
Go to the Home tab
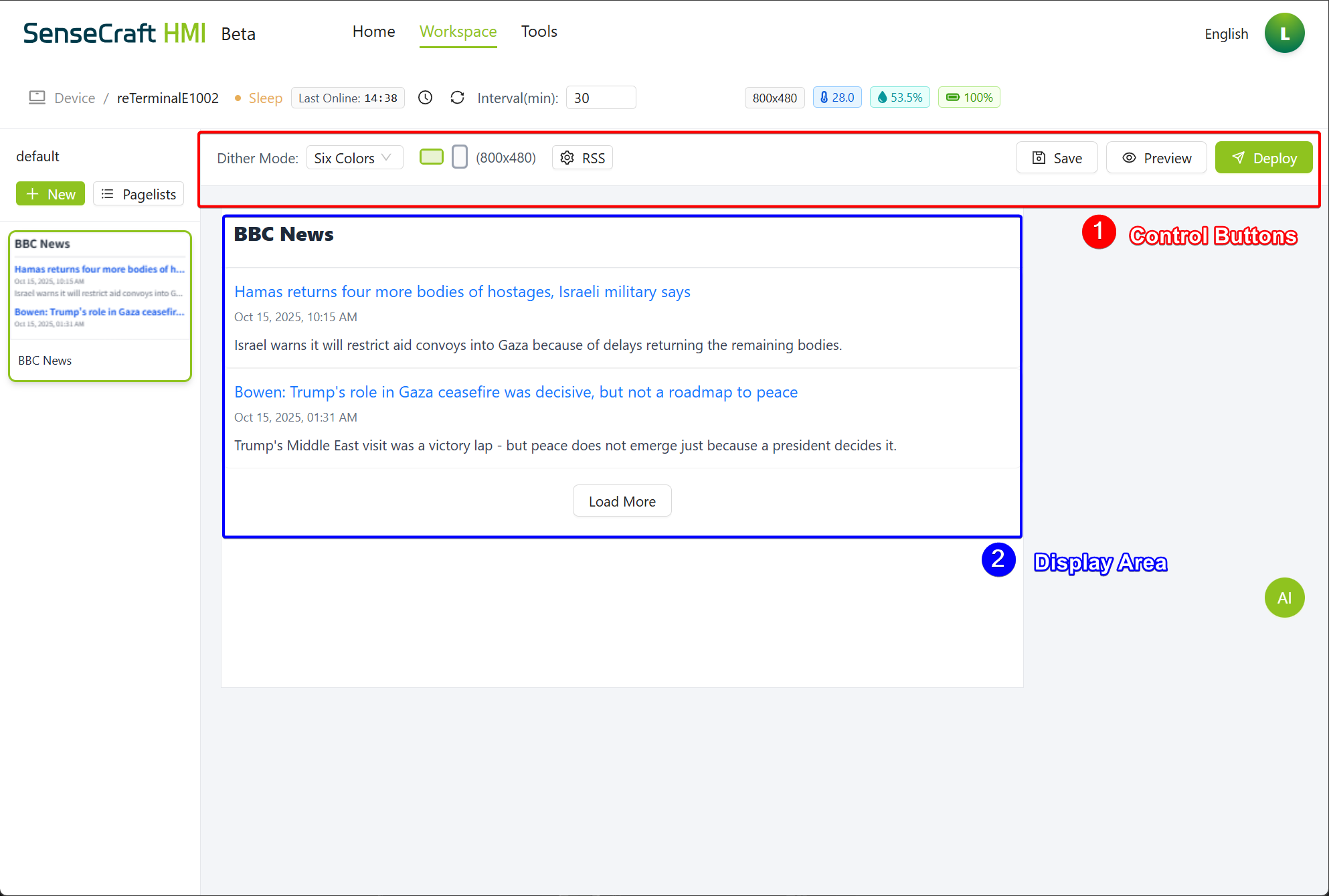click(x=373, y=31)
